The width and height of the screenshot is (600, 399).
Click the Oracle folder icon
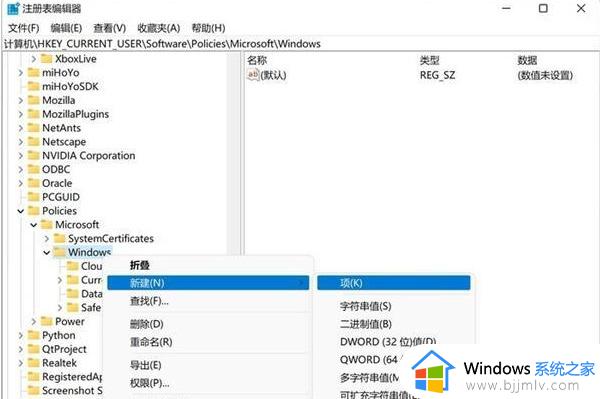tap(34, 183)
